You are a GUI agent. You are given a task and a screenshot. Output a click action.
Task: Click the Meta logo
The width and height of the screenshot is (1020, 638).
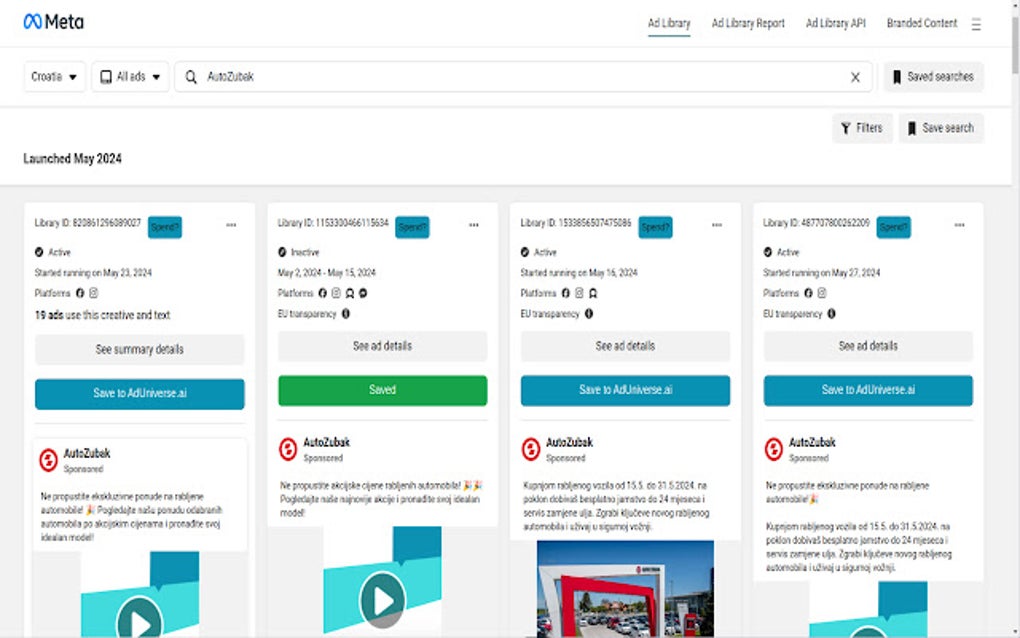tap(55, 21)
